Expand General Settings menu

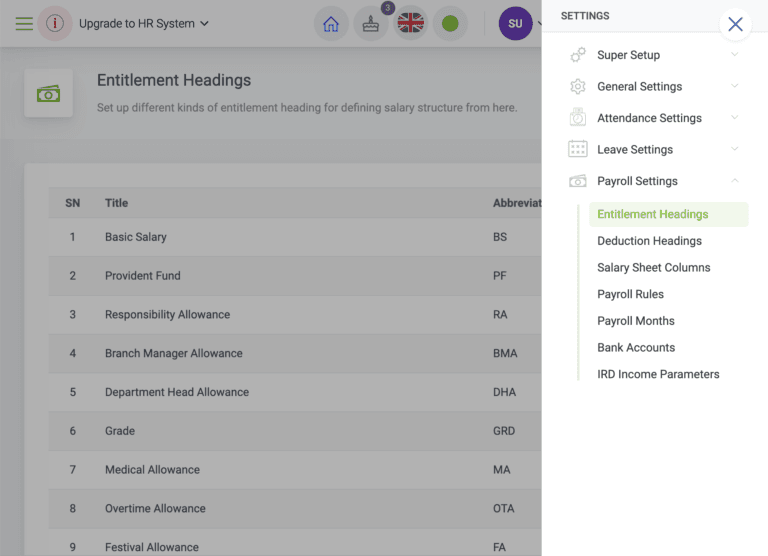coord(654,86)
